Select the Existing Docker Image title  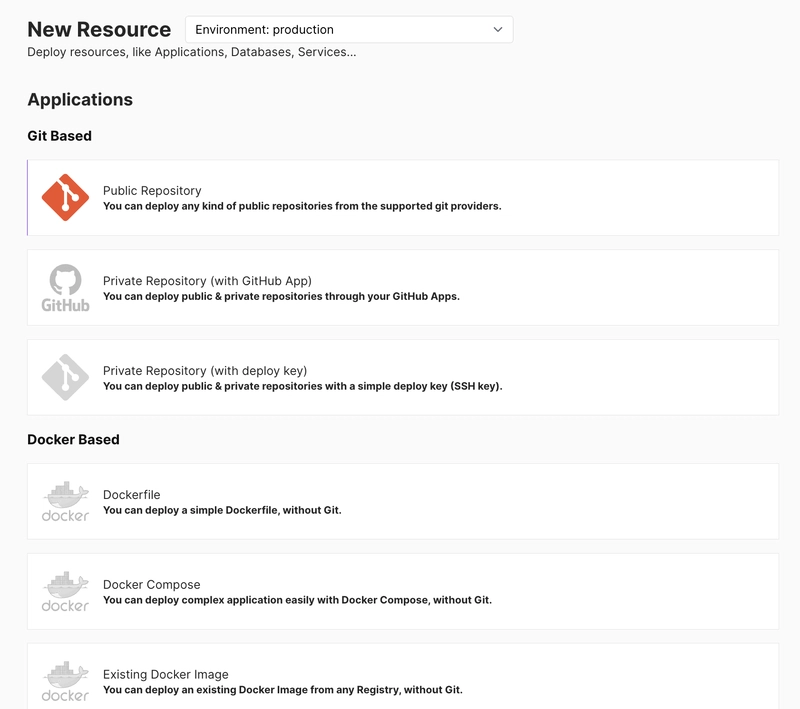(166, 674)
